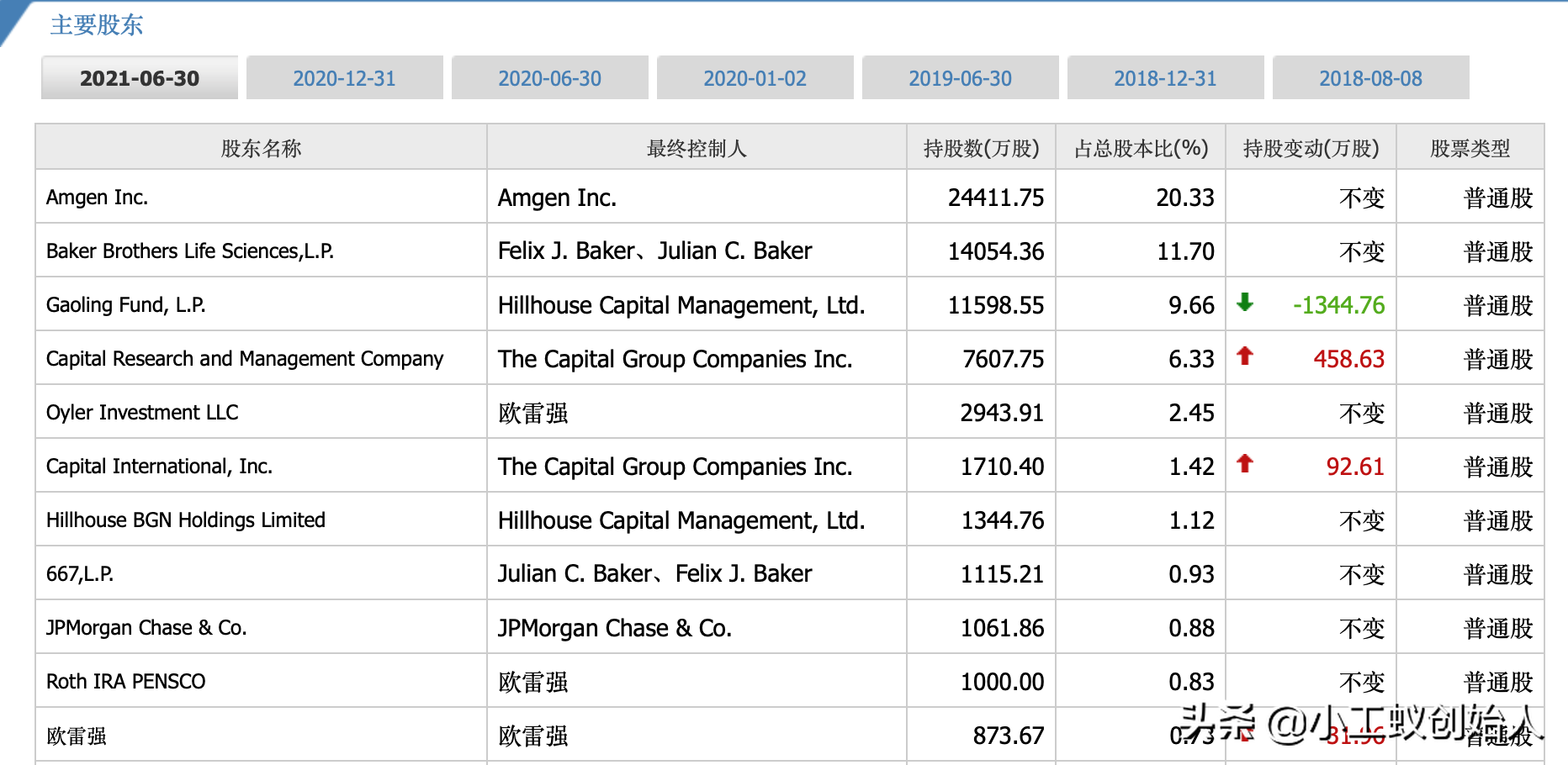Click the 主要股东 section heading
Image resolution: width=1568 pixels, height=765 pixels.
[97, 25]
